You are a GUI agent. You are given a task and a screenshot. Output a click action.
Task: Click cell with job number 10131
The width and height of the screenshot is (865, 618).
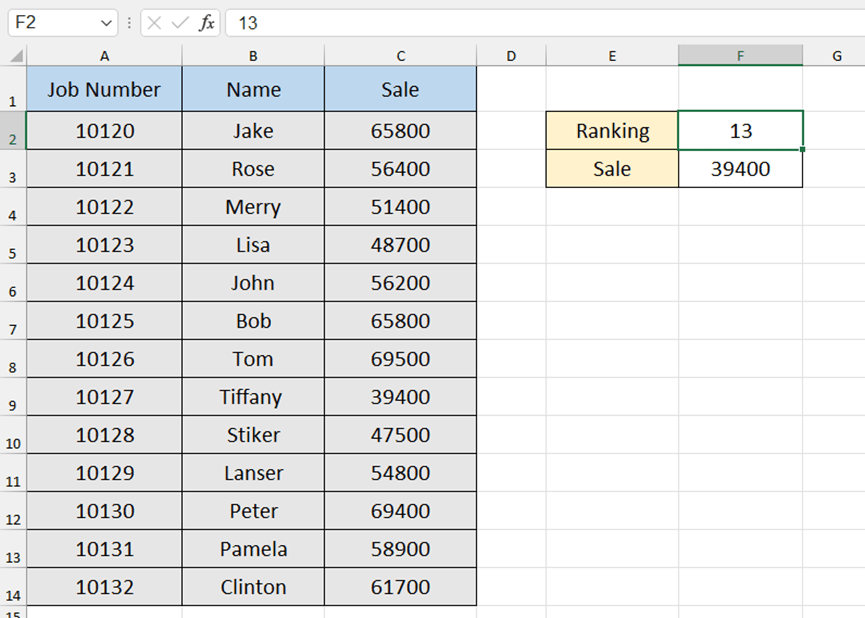click(104, 549)
